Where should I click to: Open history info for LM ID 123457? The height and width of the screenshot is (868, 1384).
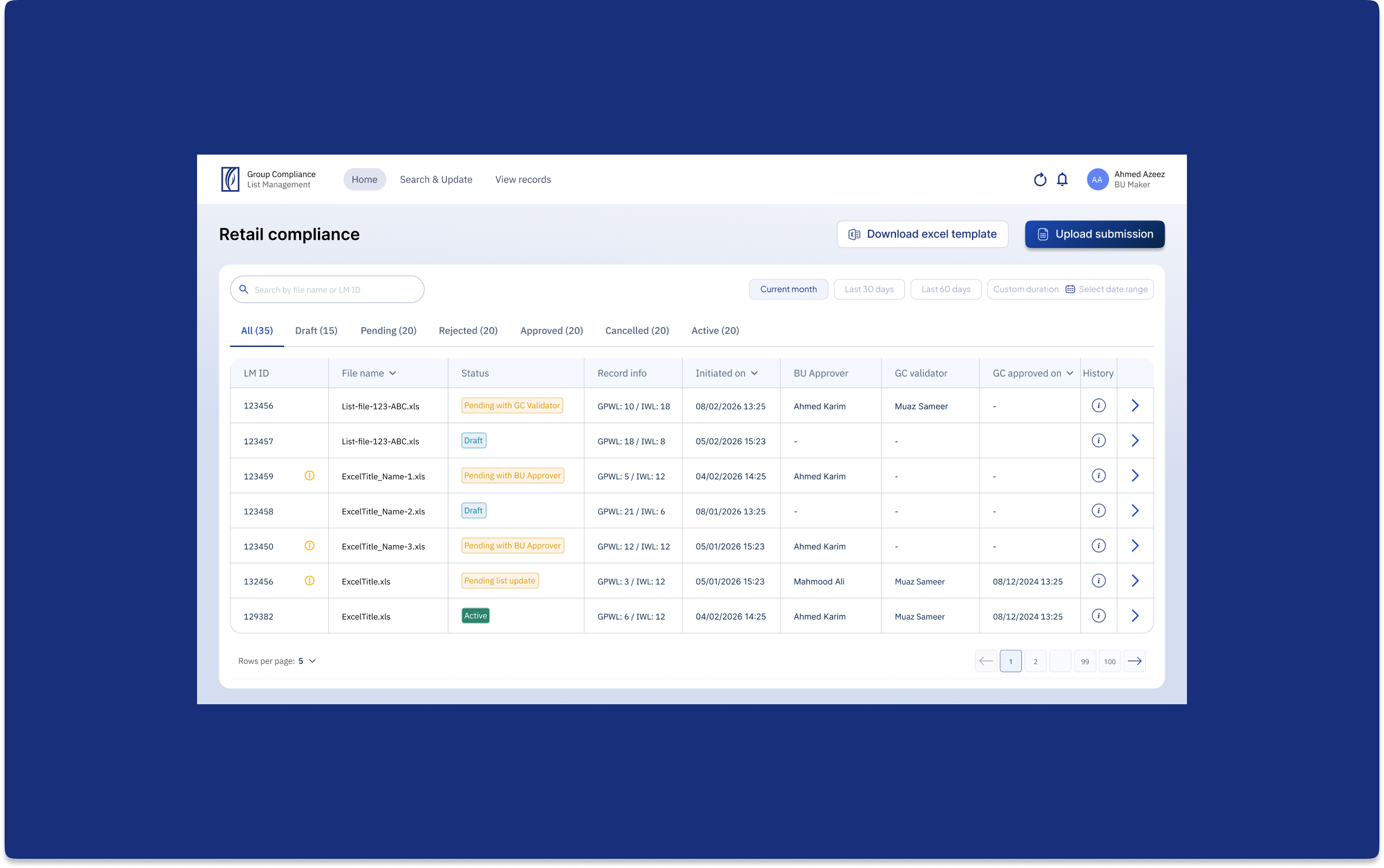[1098, 441]
